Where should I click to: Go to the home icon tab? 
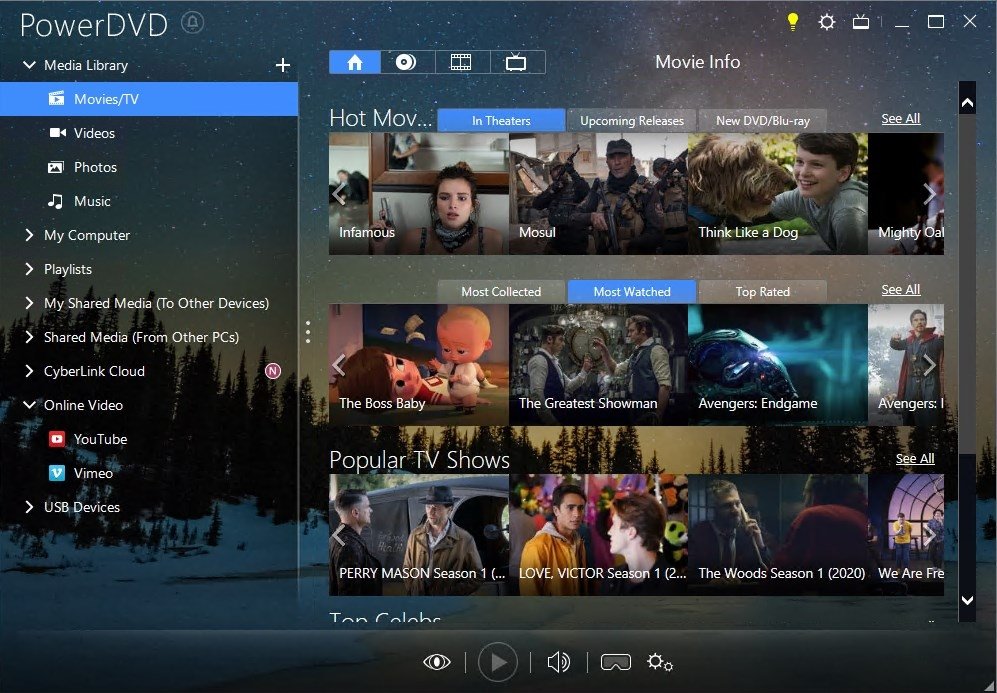355,62
